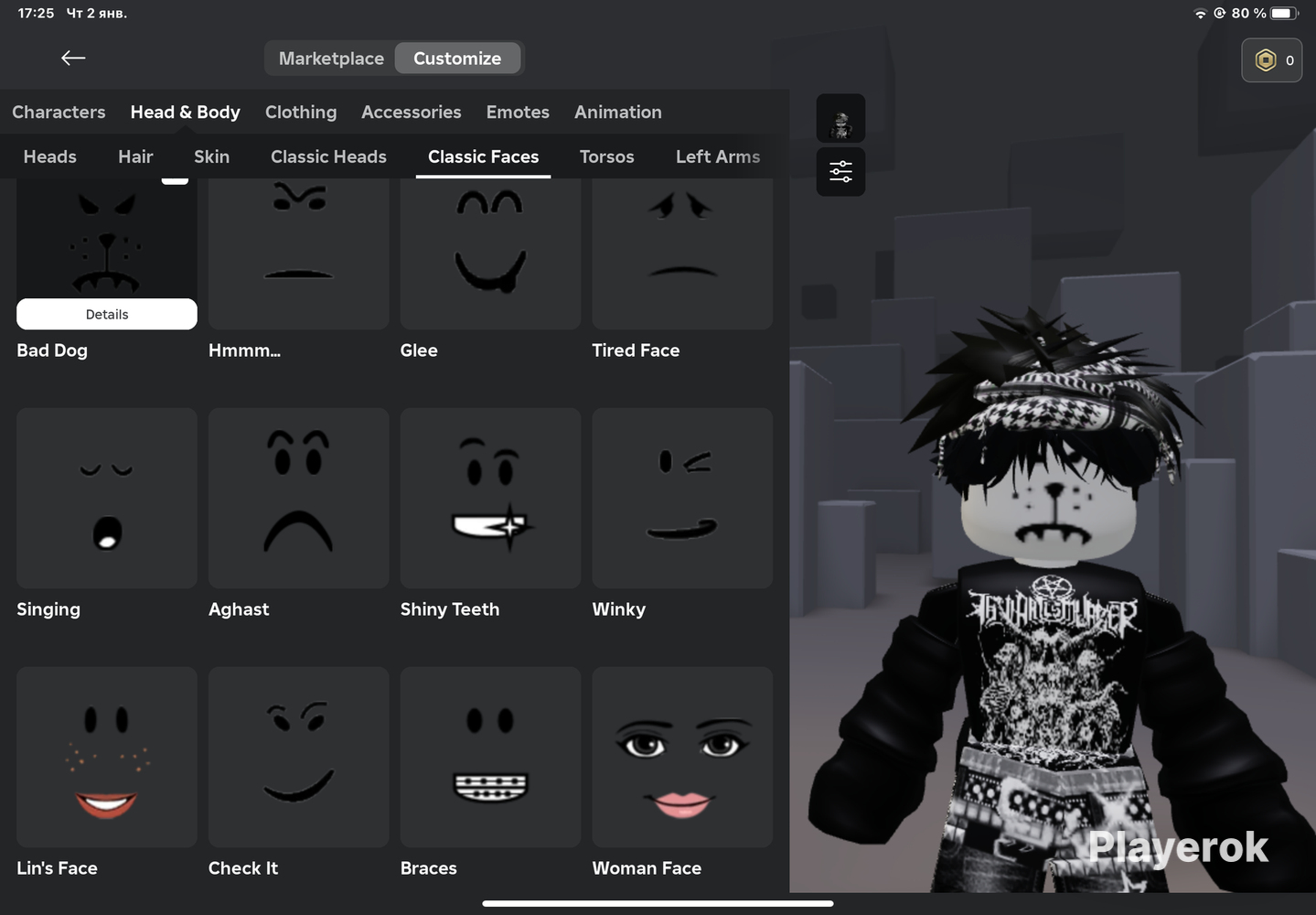1316x915 pixels.
Task: Equip the Braces face
Action: click(490, 757)
